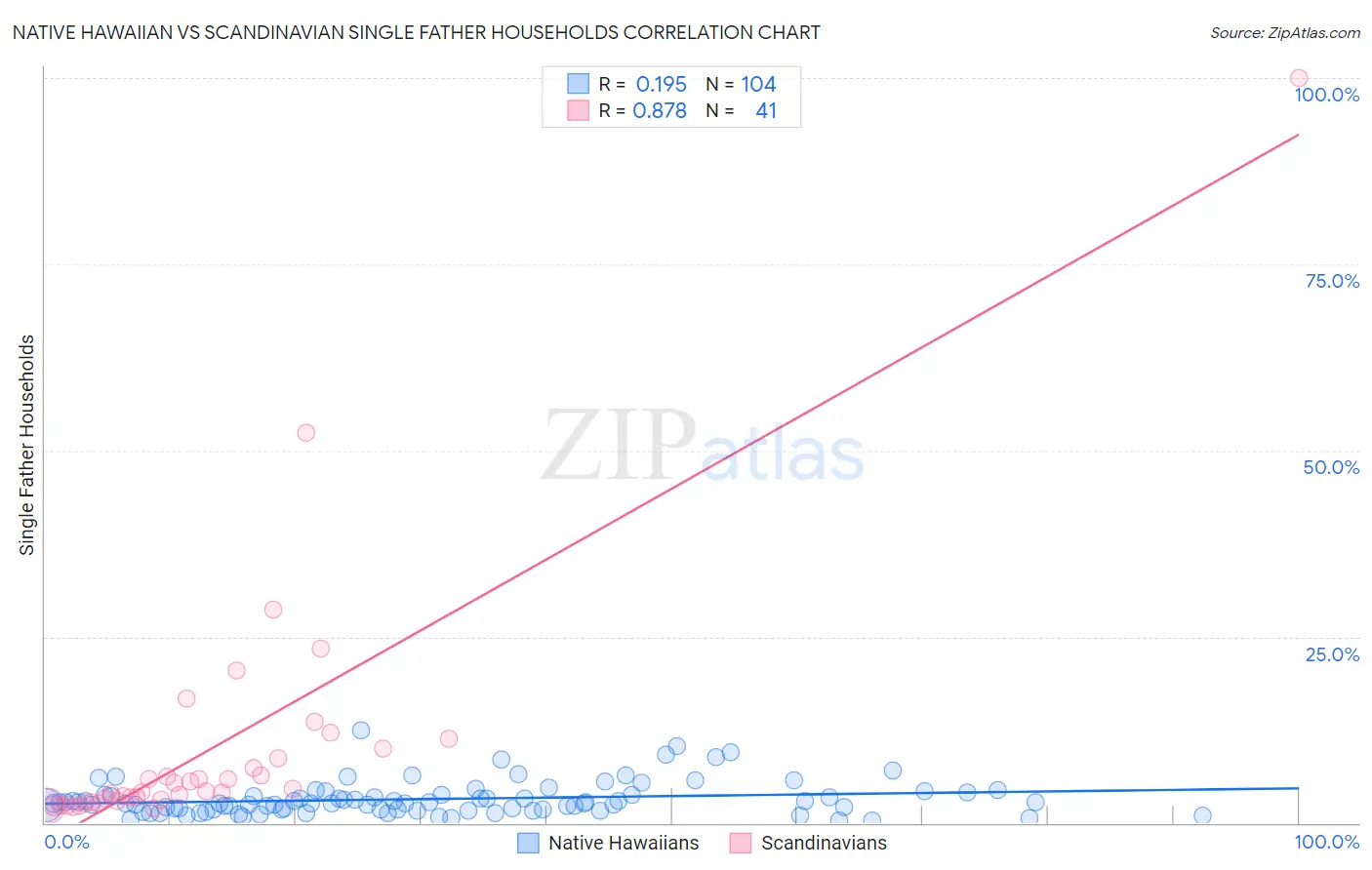The height and width of the screenshot is (870, 1372).
Task: Click the Native Hawaiians blue legend swatch
Action: point(528,843)
